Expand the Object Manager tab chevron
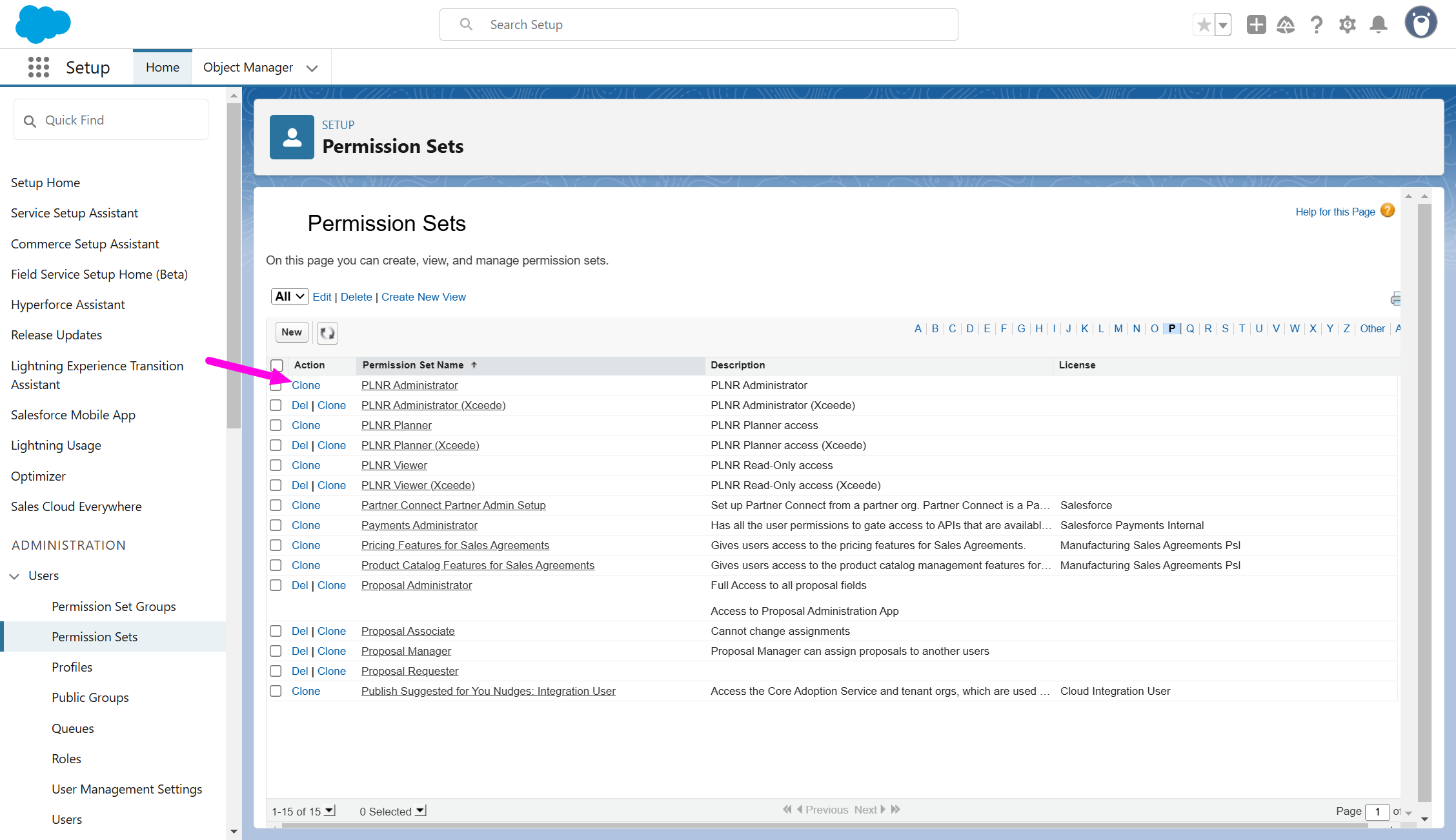Image resolution: width=1456 pixels, height=840 pixels. pyautogui.click(x=312, y=68)
